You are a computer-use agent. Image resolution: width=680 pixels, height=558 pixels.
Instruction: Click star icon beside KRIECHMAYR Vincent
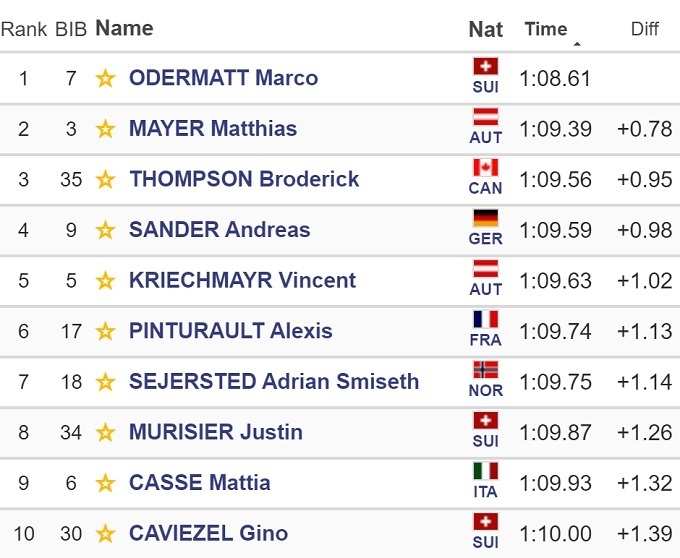tap(105, 281)
